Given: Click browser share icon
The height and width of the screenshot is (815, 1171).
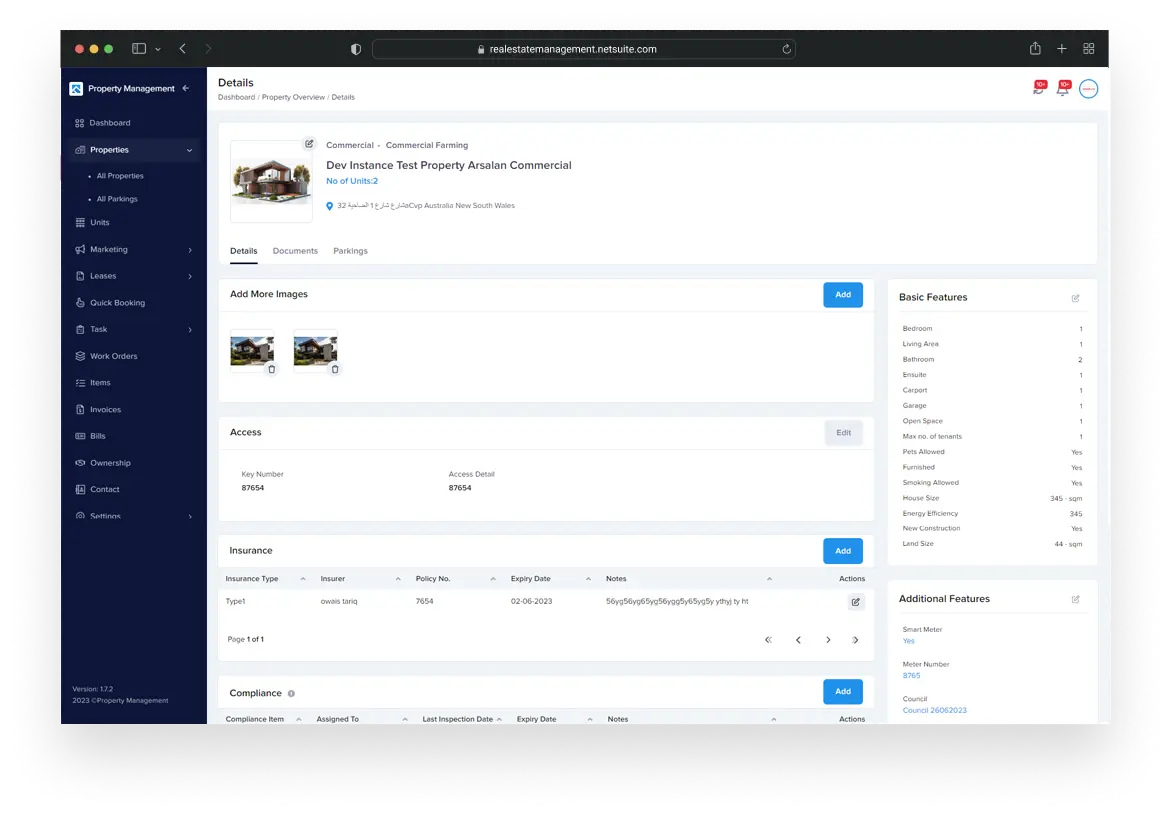Looking at the screenshot, I should (1035, 49).
